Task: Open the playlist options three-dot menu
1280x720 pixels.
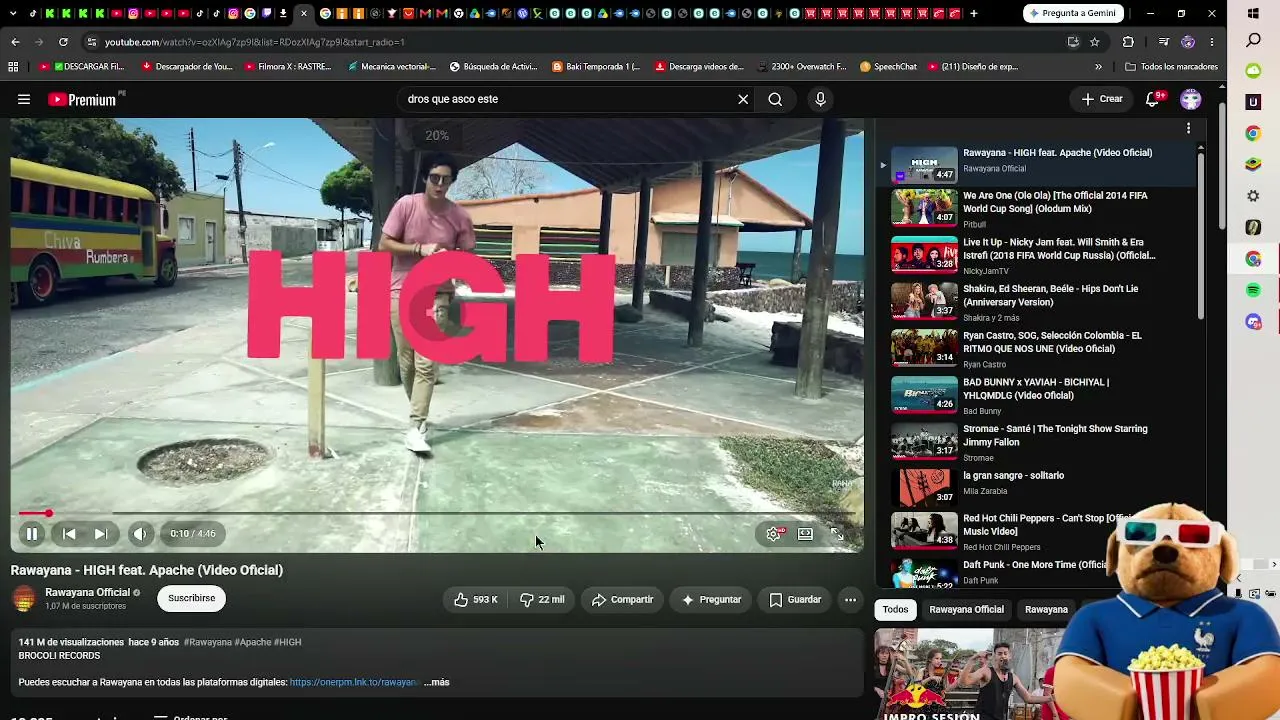Action: 1188,128
